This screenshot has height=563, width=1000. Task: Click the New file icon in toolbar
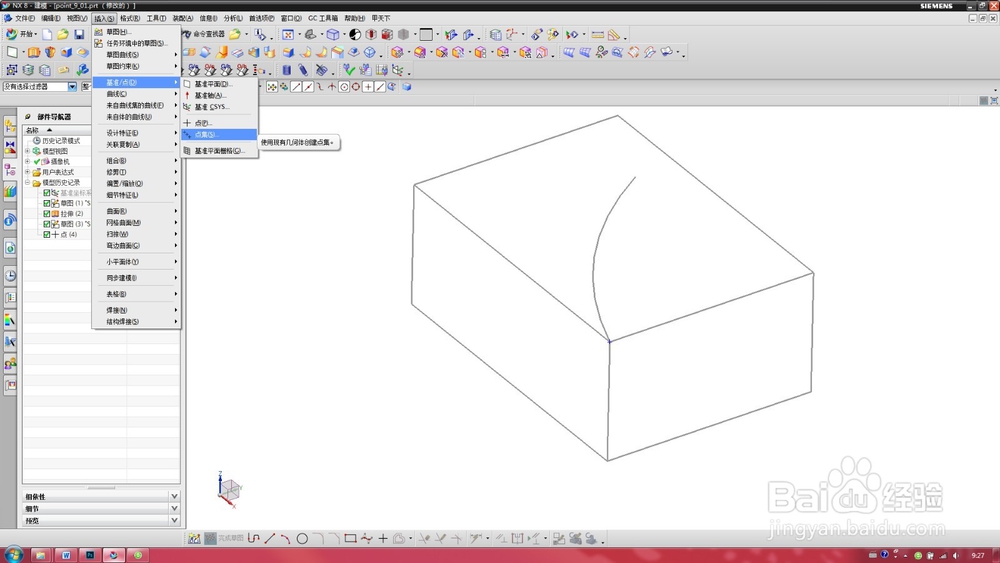click(48, 34)
